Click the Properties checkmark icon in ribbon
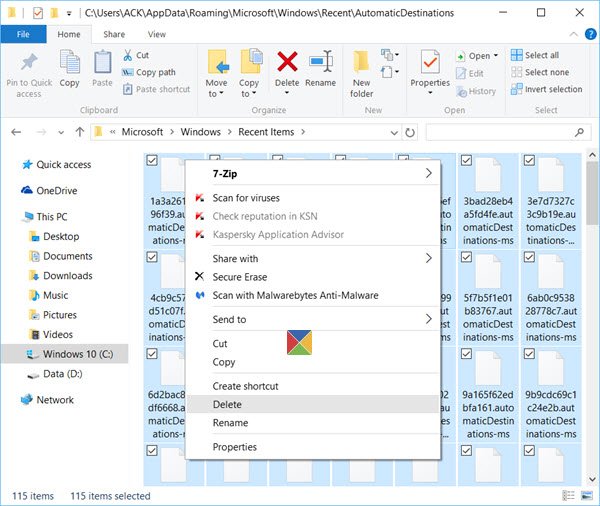The width and height of the screenshot is (600, 506). coord(430,62)
